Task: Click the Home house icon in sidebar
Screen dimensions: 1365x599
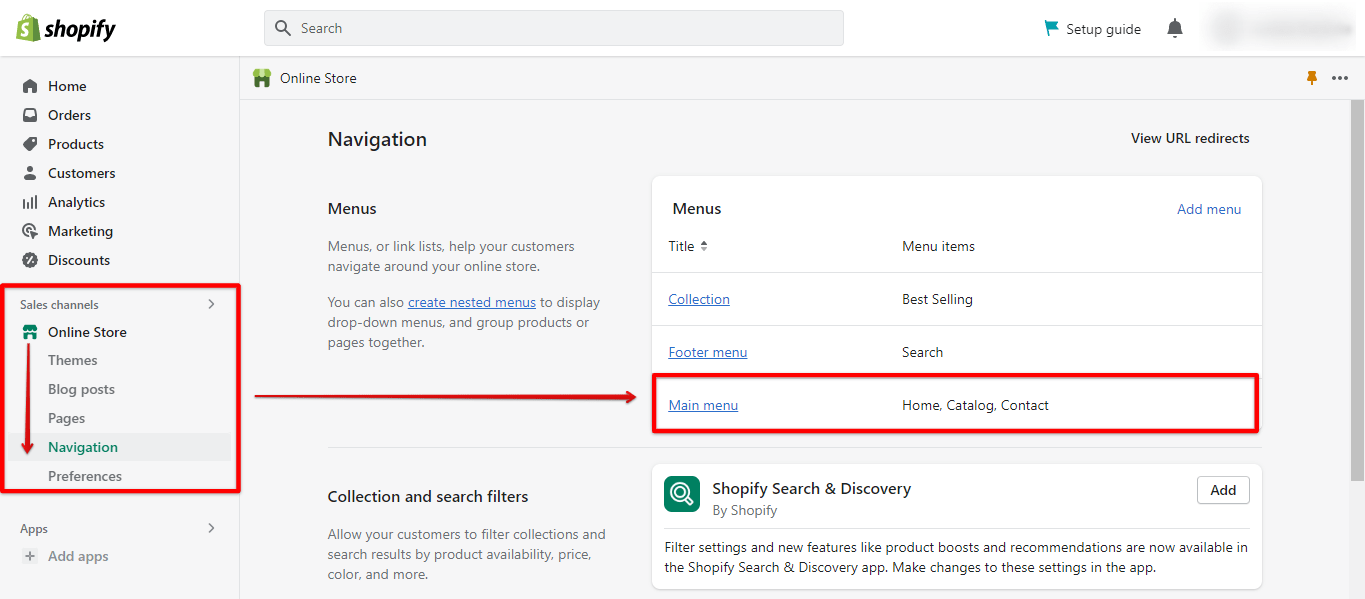Action: (30, 86)
